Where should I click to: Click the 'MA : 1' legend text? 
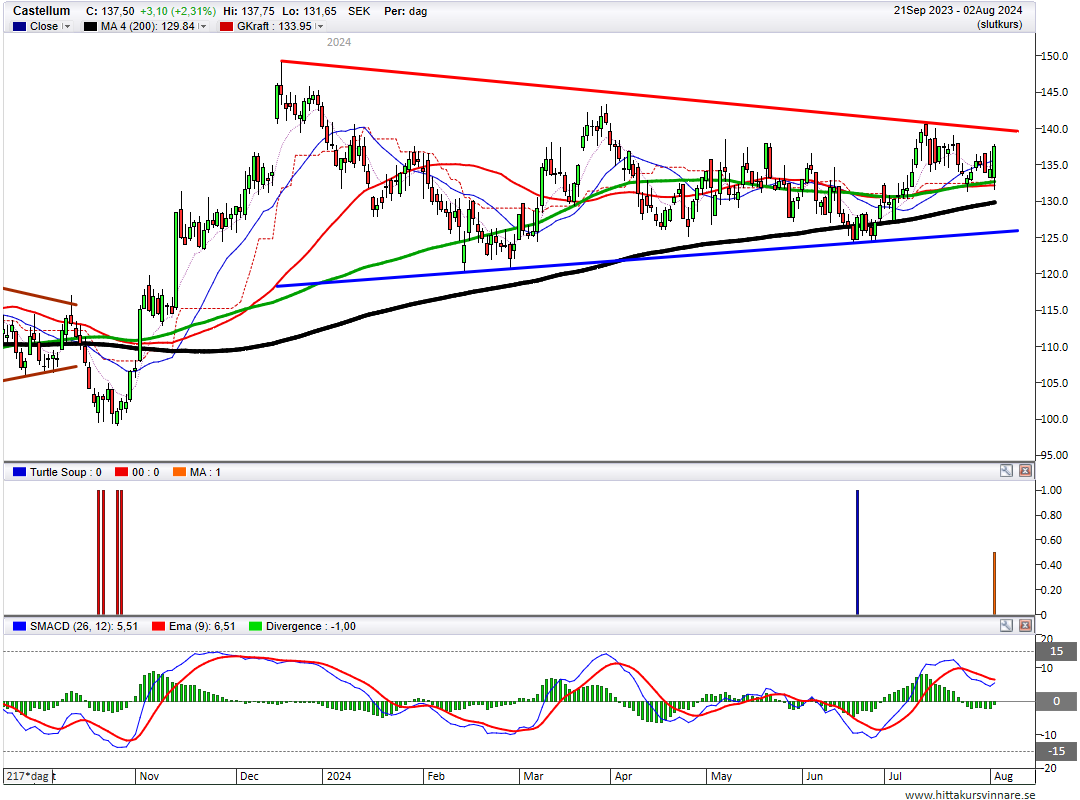pos(205,472)
